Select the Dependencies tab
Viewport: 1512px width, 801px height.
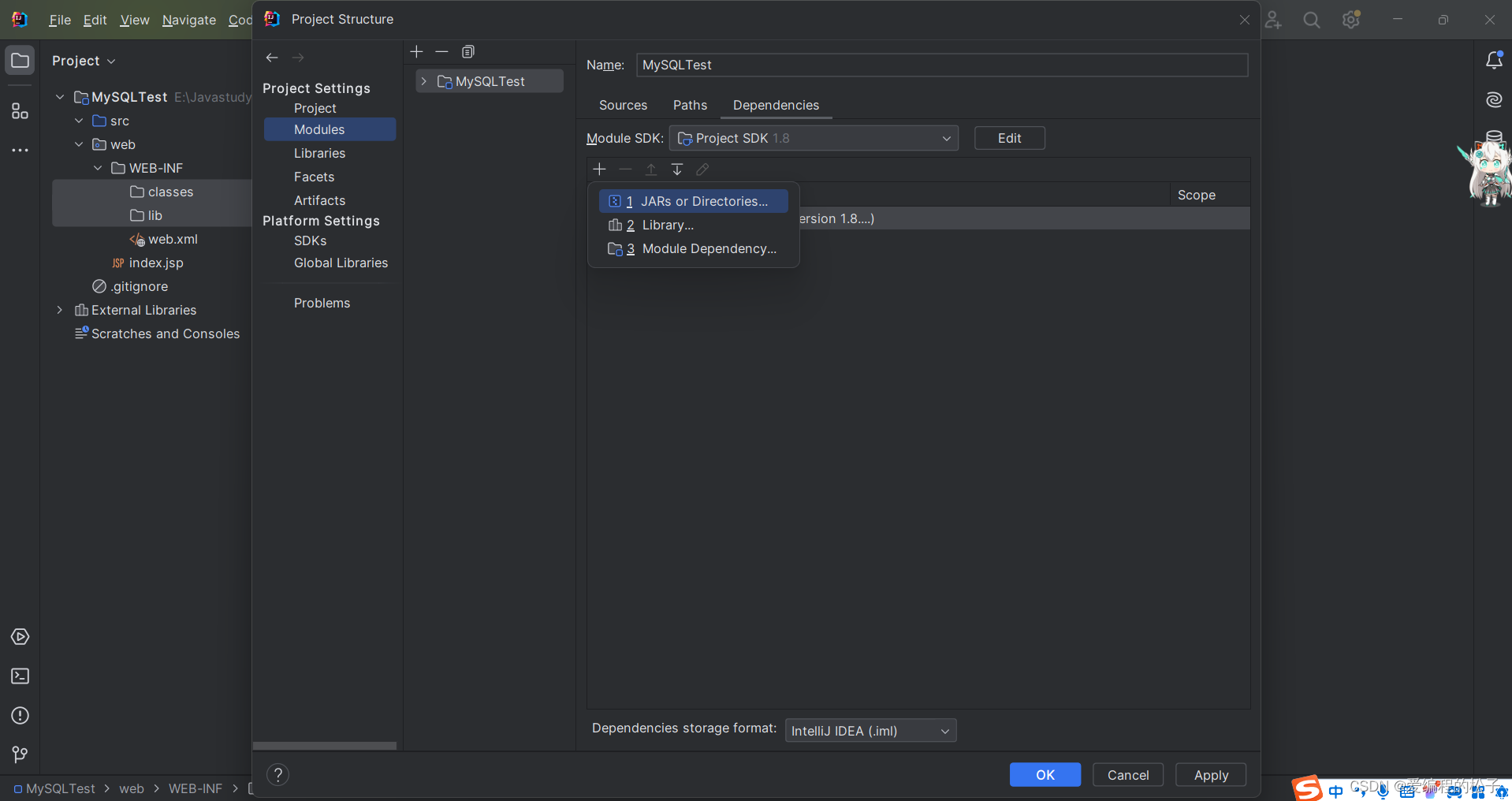click(x=776, y=105)
